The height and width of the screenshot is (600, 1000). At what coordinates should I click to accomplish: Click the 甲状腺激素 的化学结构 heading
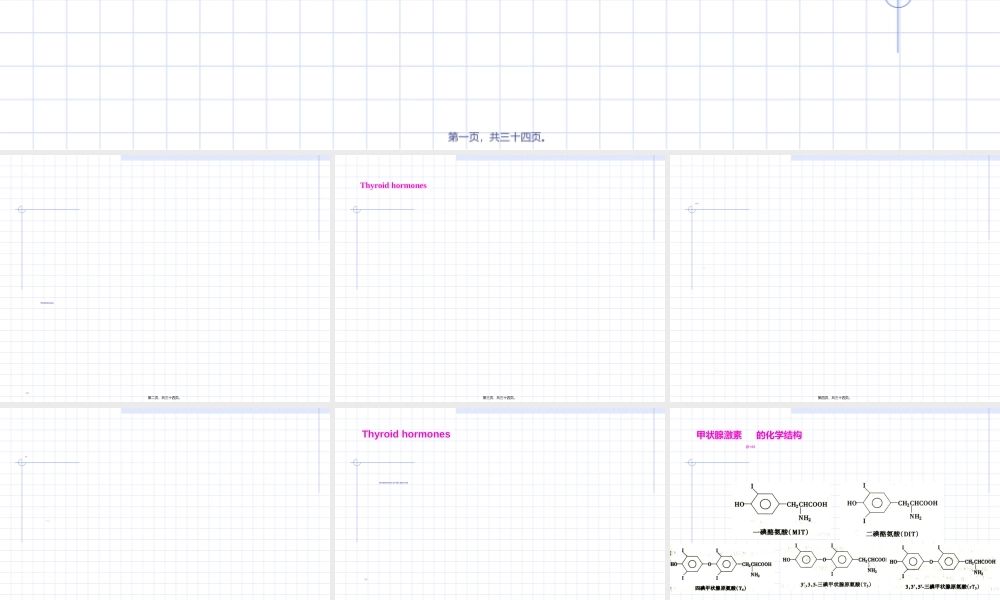pos(749,435)
